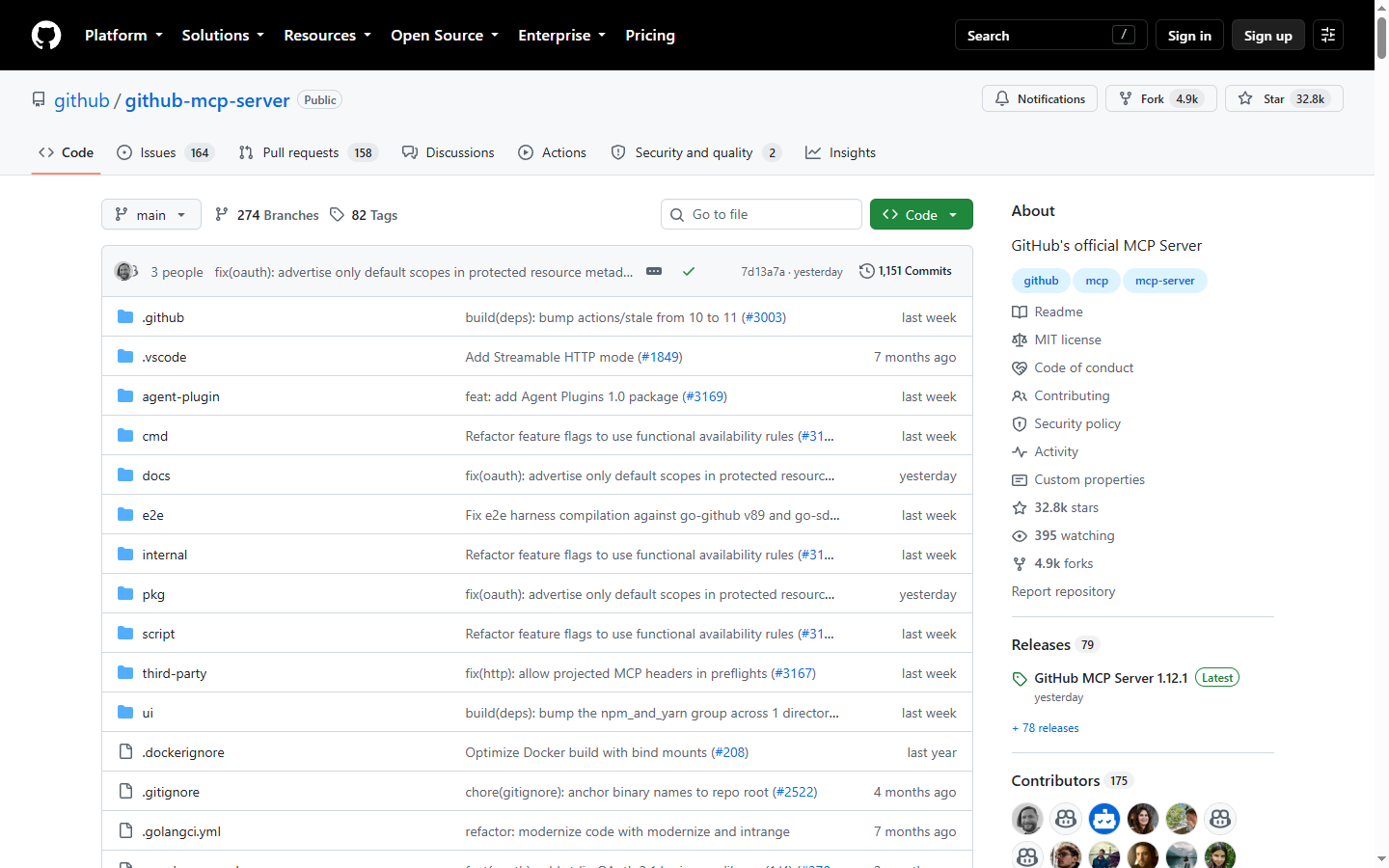1389x868 pixels.
Task: Open the agent-plugin folder
Action: click(x=180, y=396)
